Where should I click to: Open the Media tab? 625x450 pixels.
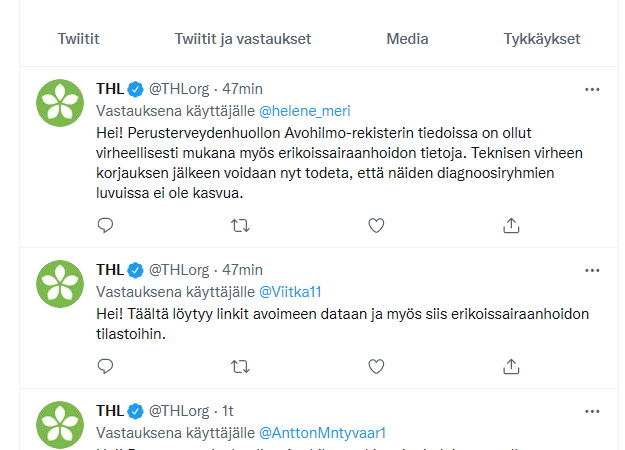407,39
